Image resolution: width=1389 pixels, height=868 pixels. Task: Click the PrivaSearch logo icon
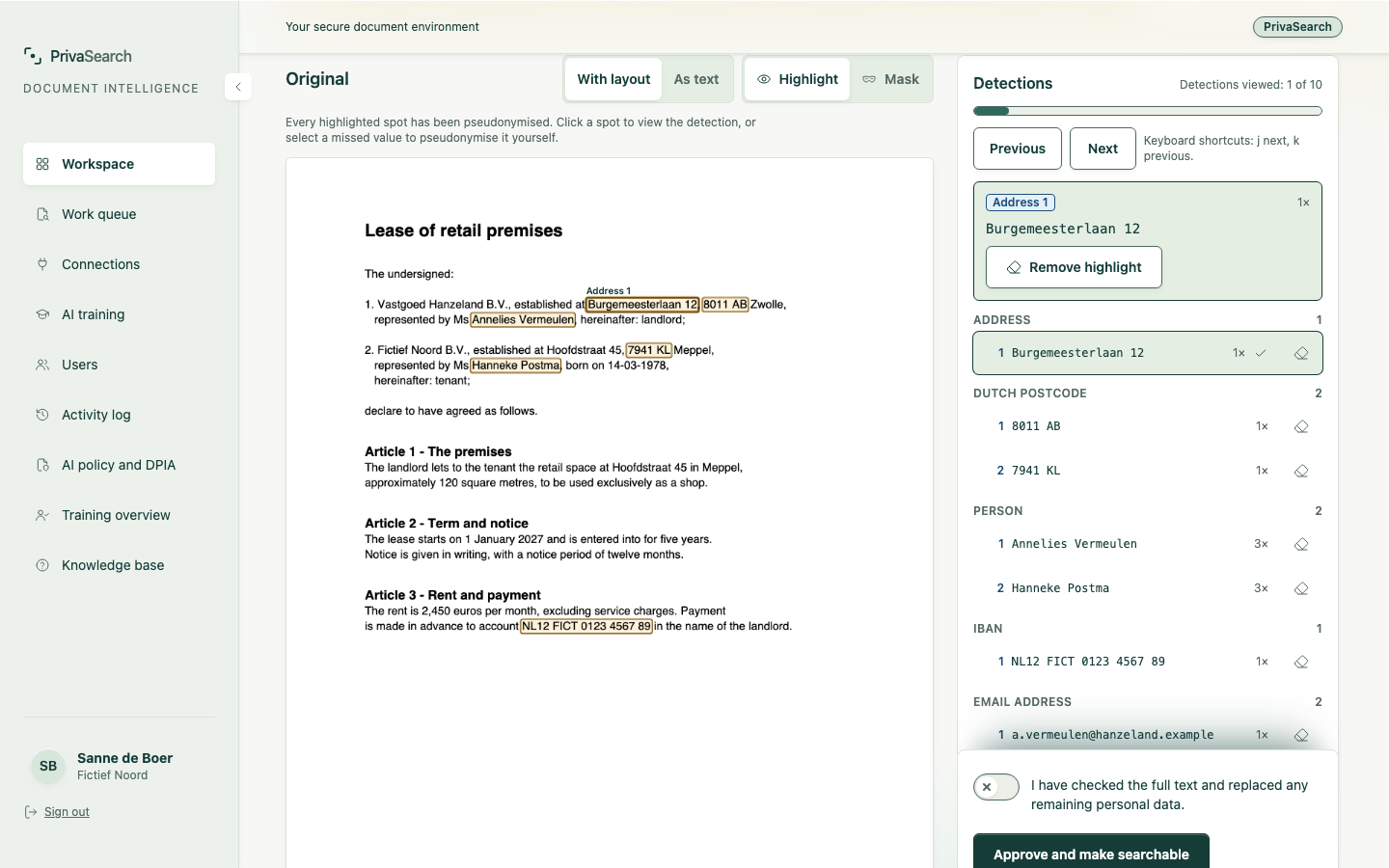(33, 56)
